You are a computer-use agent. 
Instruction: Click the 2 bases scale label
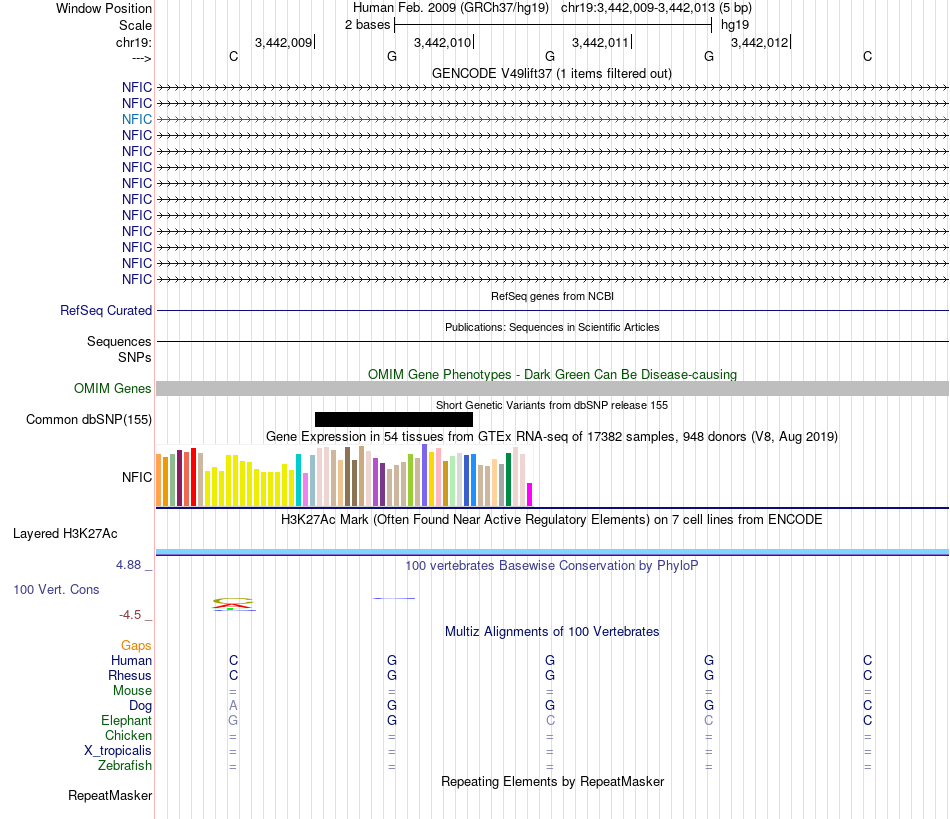[368, 25]
